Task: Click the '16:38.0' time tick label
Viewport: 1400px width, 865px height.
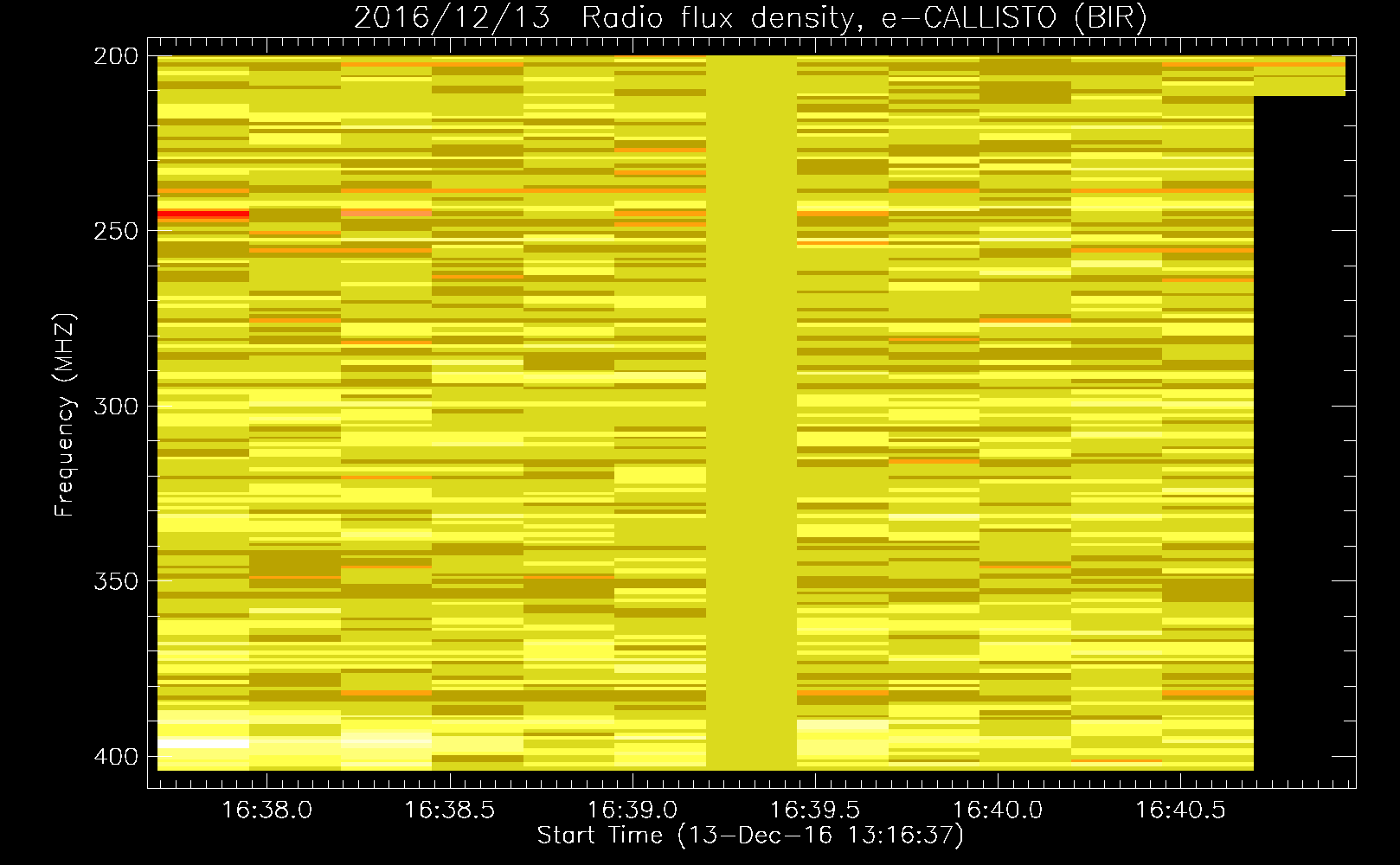Action: [x=267, y=810]
